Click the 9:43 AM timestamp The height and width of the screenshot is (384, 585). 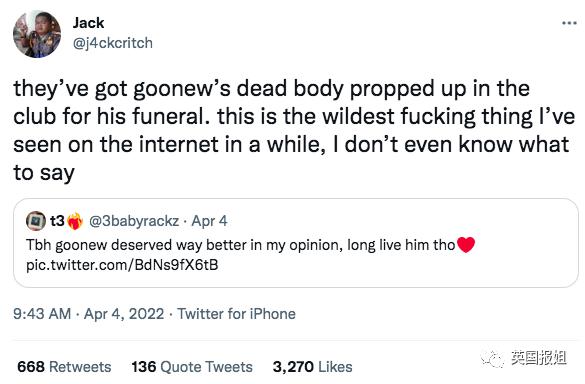pyautogui.click(x=42, y=314)
